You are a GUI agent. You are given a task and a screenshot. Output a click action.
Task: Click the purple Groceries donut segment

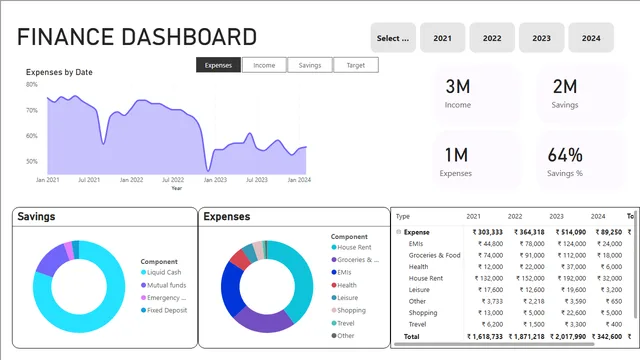click(264, 323)
